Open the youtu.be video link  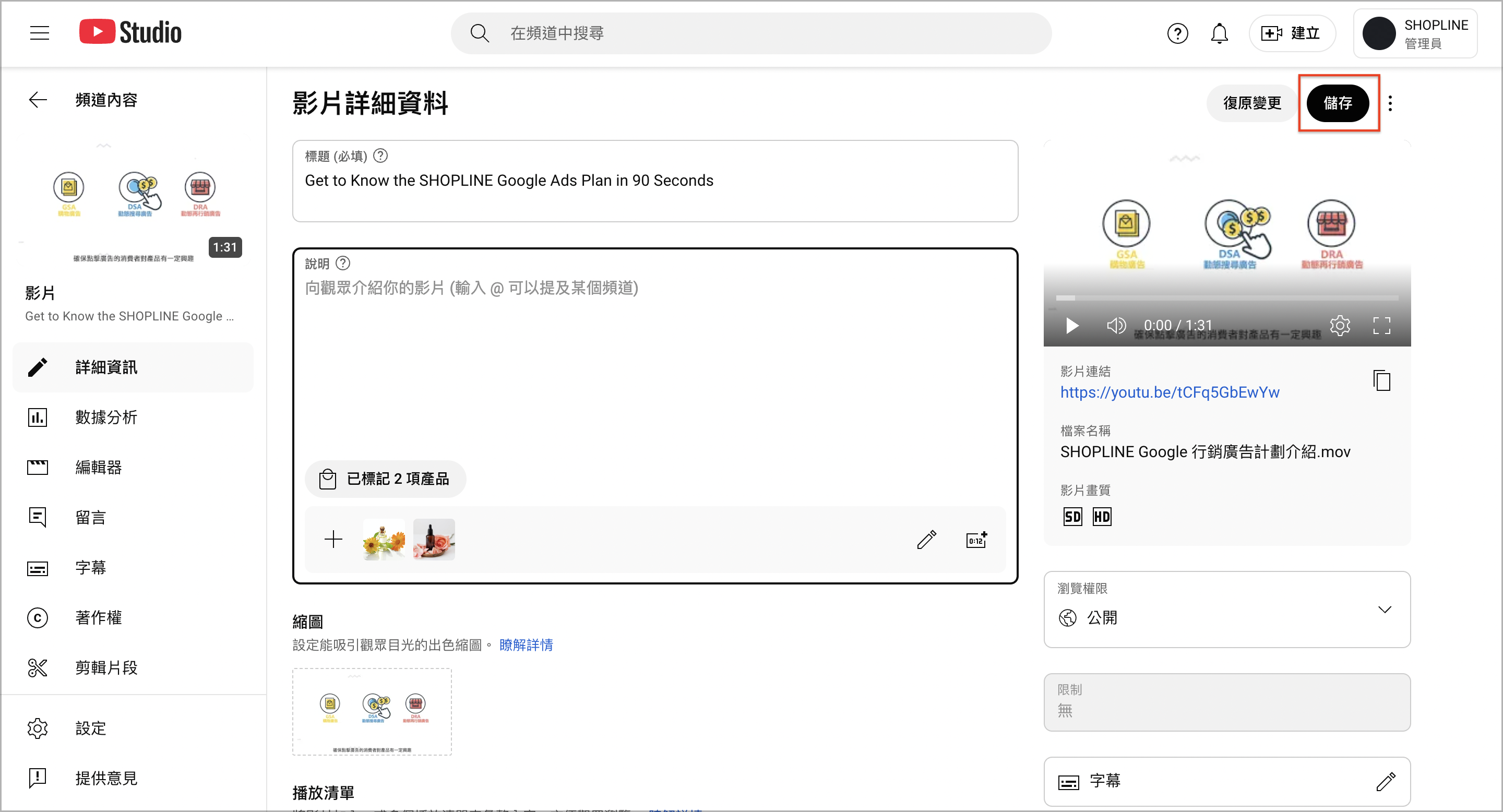[1170, 392]
